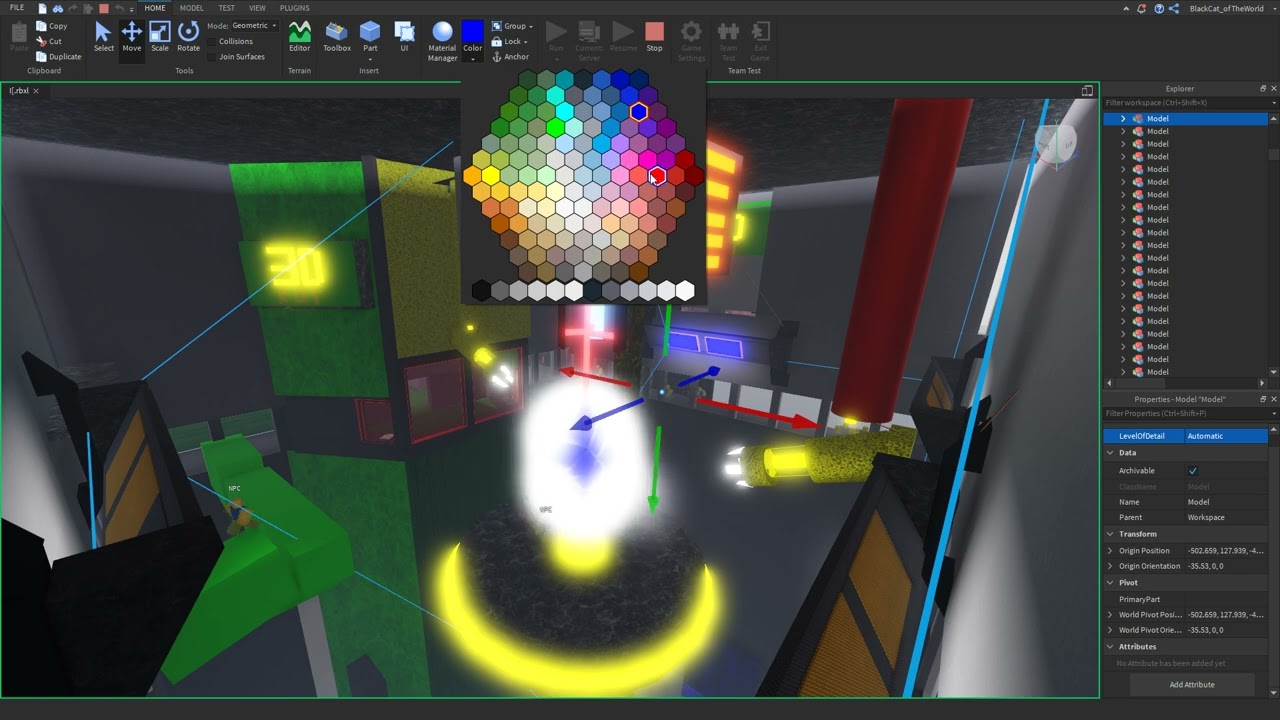This screenshot has width=1280, height=720.
Task: Pick the highlighted red hexagon swatch
Action: (x=657, y=176)
